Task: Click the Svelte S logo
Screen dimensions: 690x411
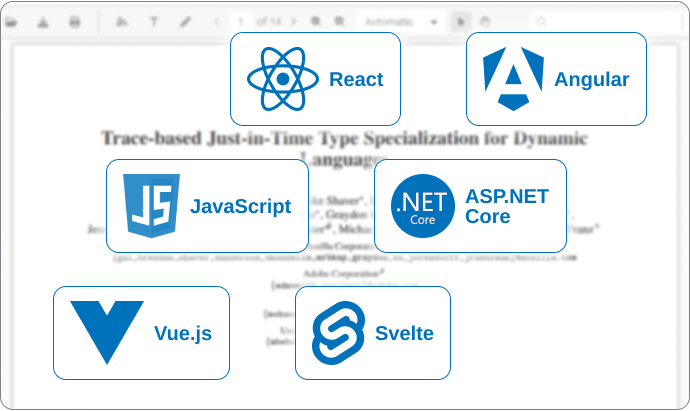Action: point(338,333)
